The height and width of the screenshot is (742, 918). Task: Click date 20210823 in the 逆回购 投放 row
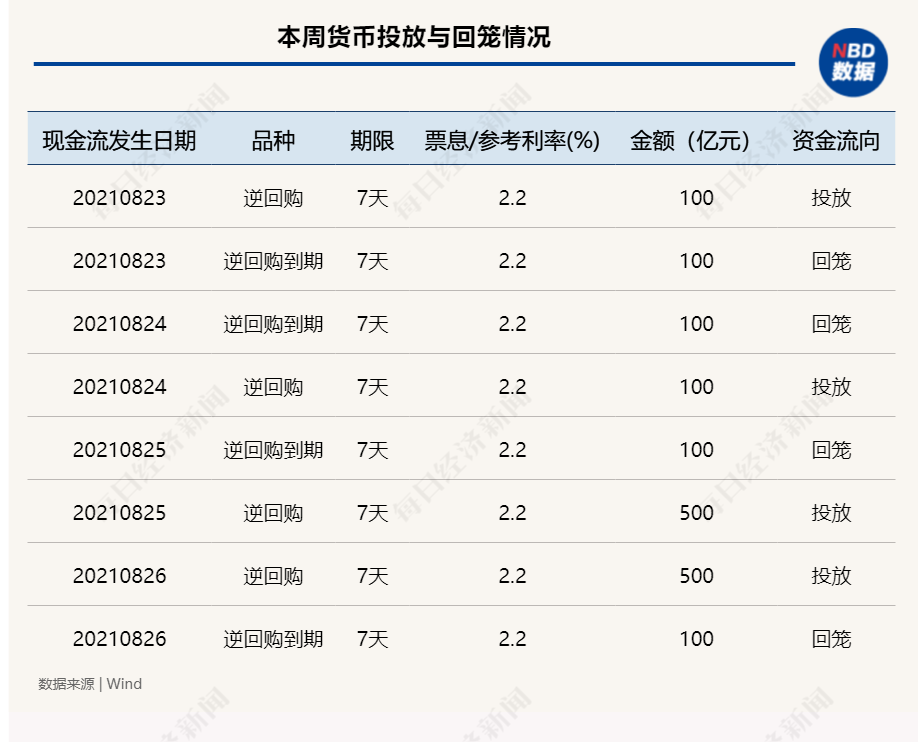tap(119, 198)
